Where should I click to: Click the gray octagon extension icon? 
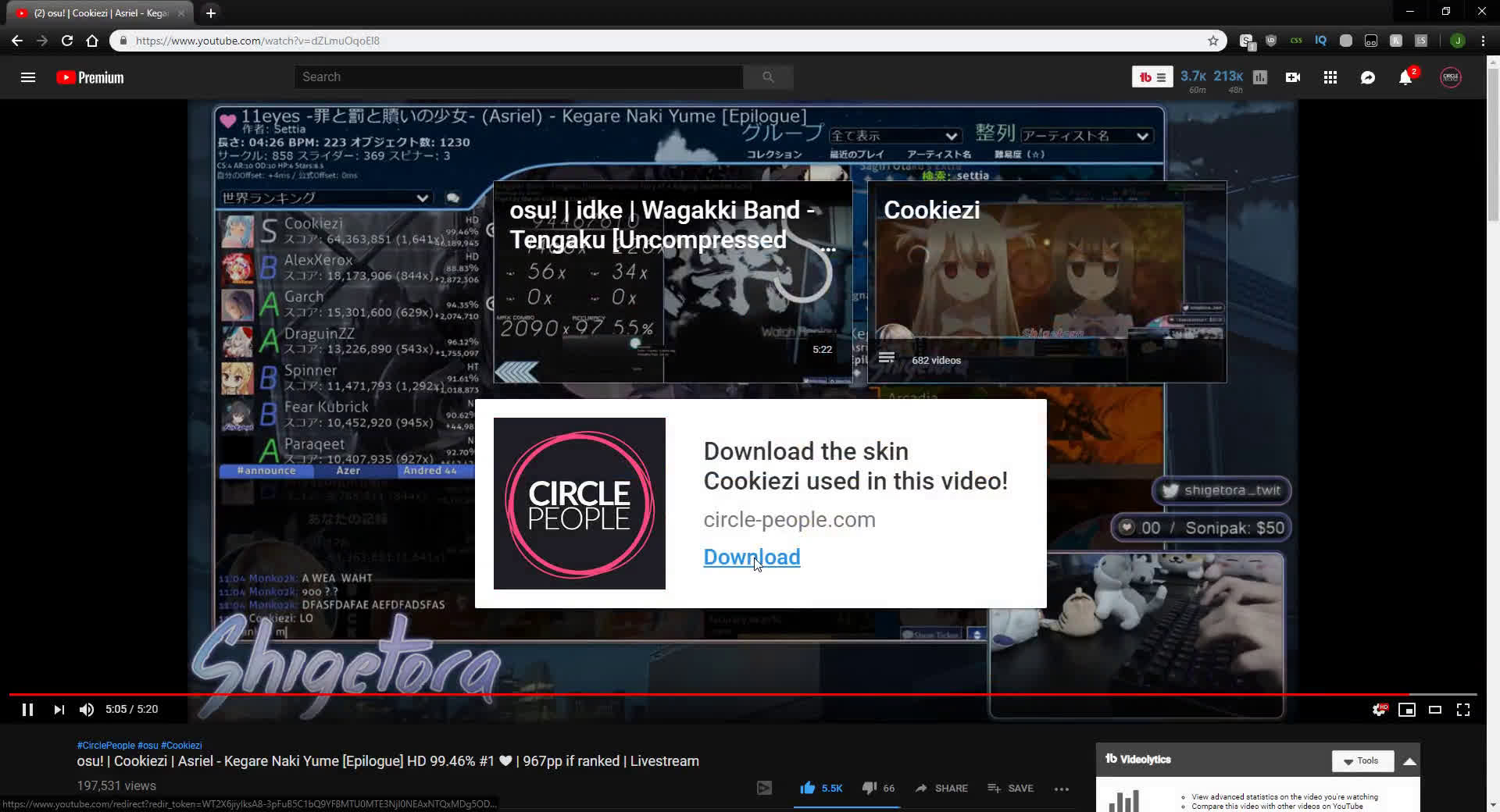click(x=1346, y=41)
